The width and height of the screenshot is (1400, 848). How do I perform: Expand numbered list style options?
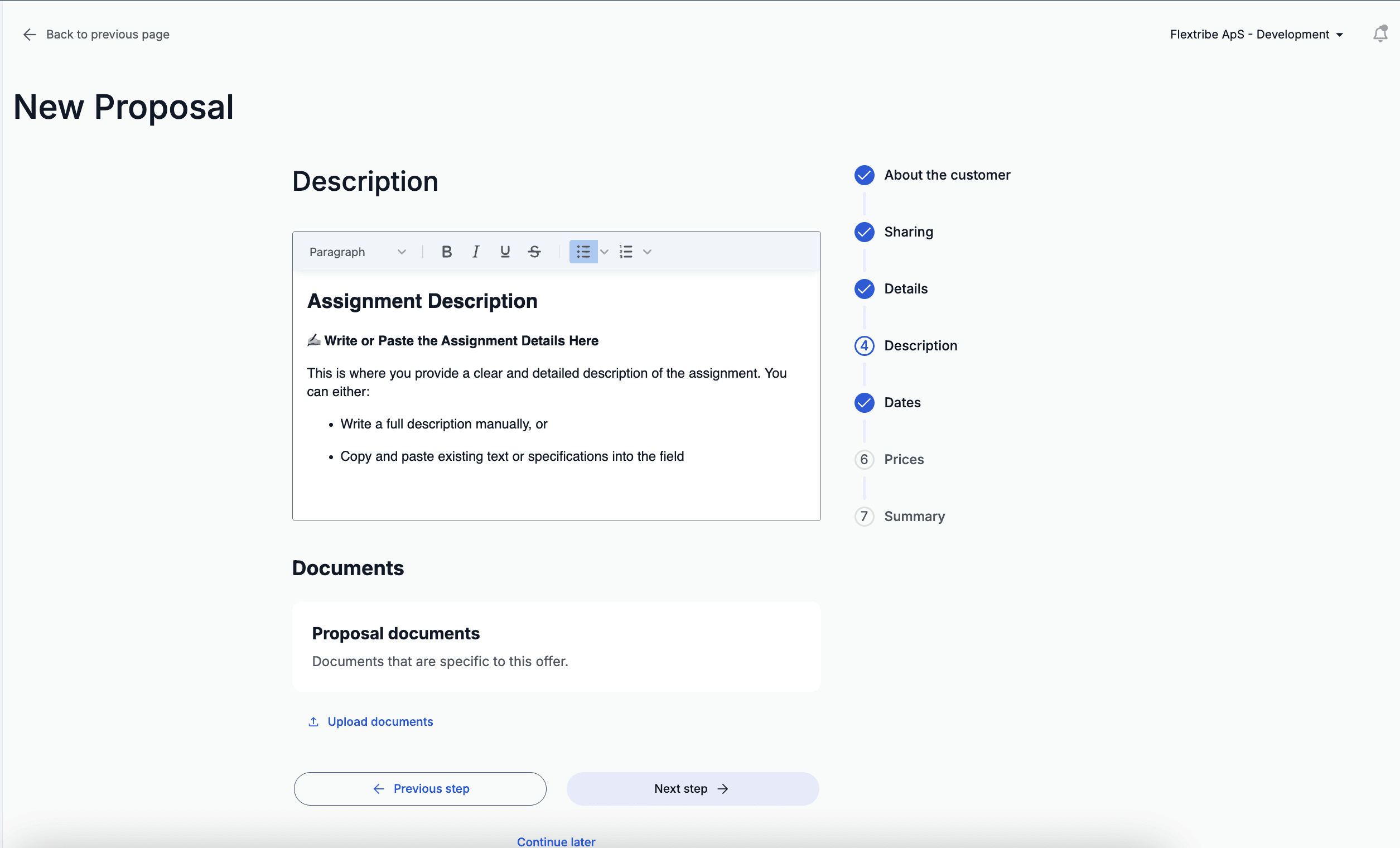(x=647, y=252)
